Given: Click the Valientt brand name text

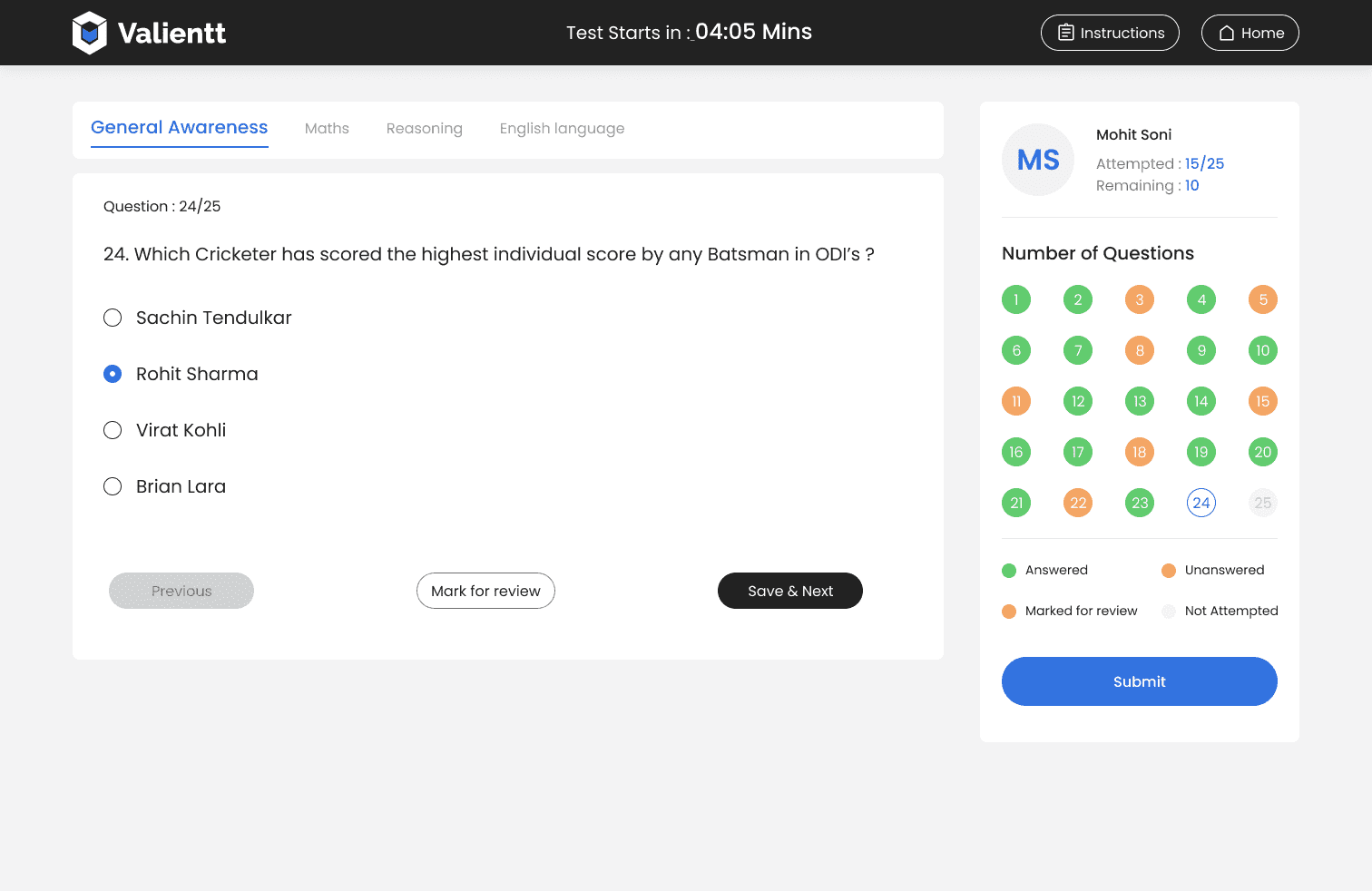Looking at the screenshot, I should tap(171, 33).
